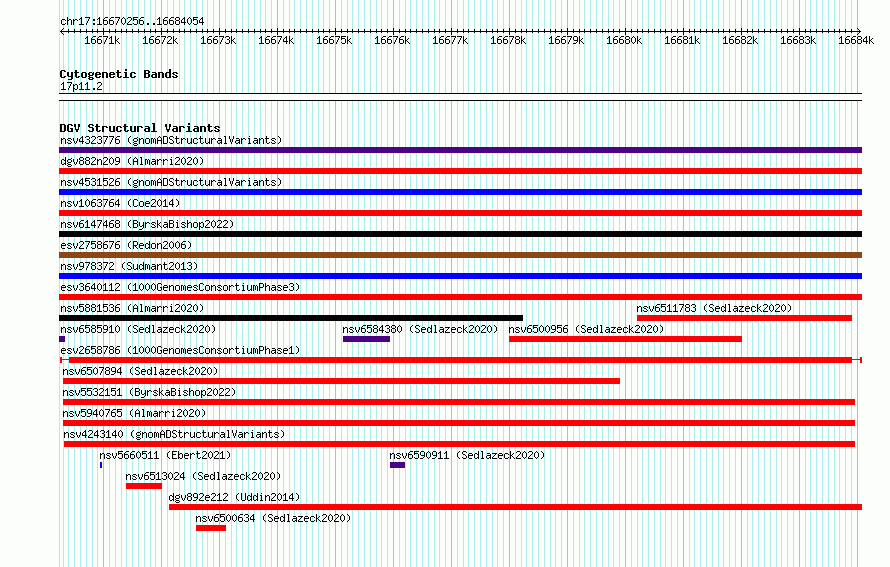This screenshot has height=567, width=890.
Task: Open the nsv5940765 (Almarri2020) label
Action: 134,413
